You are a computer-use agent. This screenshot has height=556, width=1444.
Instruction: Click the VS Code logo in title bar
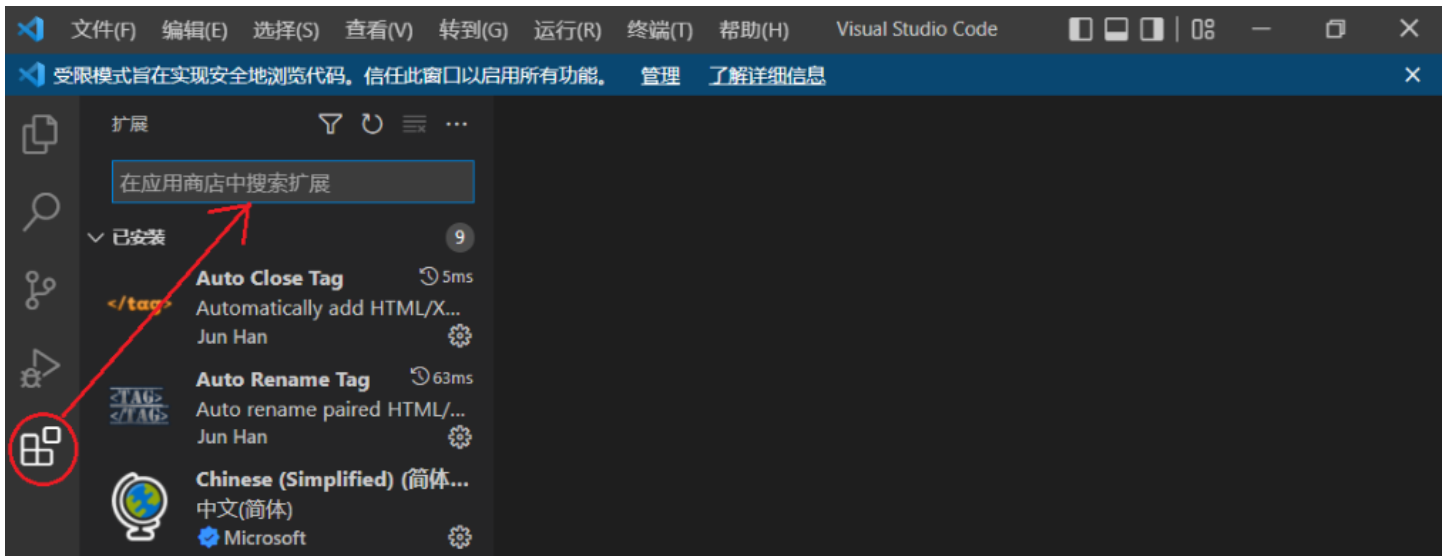(x=32, y=30)
